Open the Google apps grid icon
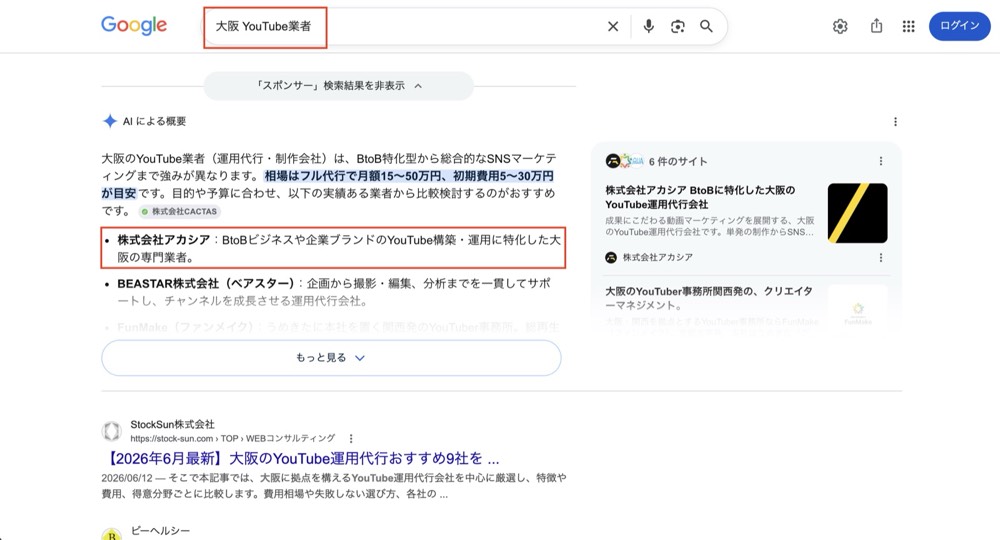Viewport: 1000px width, 540px height. point(908,26)
